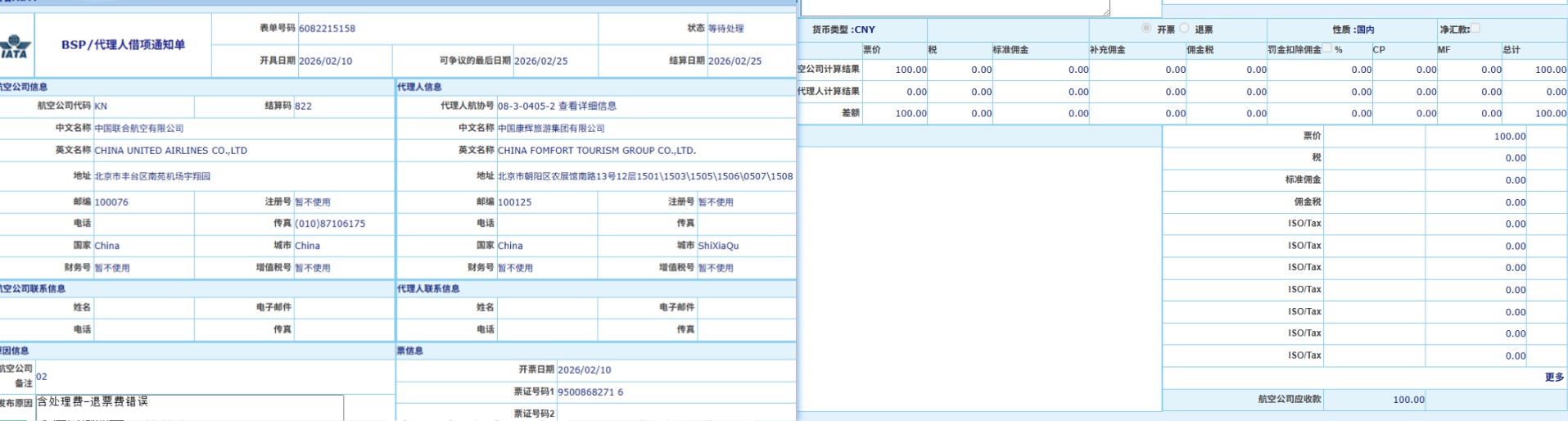Check the 罚金扣除佣金 percent checkbox
Image resolution: width=1568 pixels, height=421 pixels.
1327,49
